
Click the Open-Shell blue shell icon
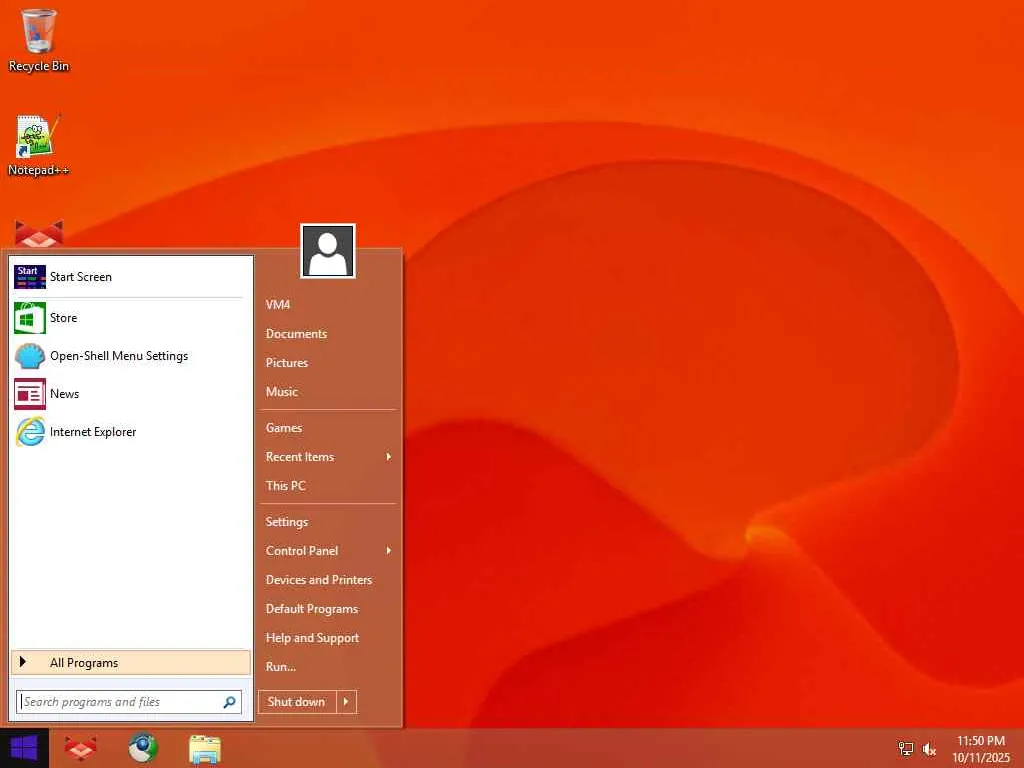pyautogui.click(x=30, y=356)
